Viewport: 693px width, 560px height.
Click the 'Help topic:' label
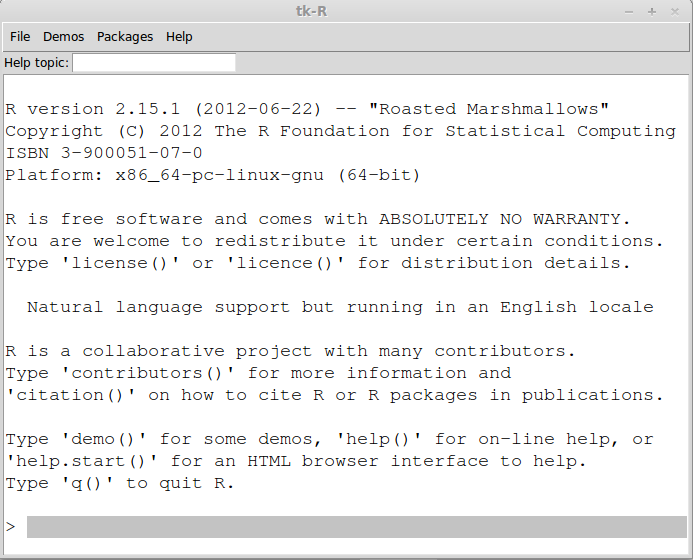coord(37,63)
